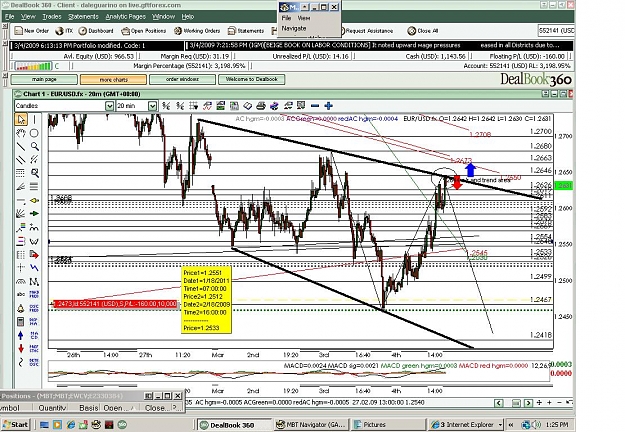
Task: Switch to the more charts tab
Action: click(113, 79)
